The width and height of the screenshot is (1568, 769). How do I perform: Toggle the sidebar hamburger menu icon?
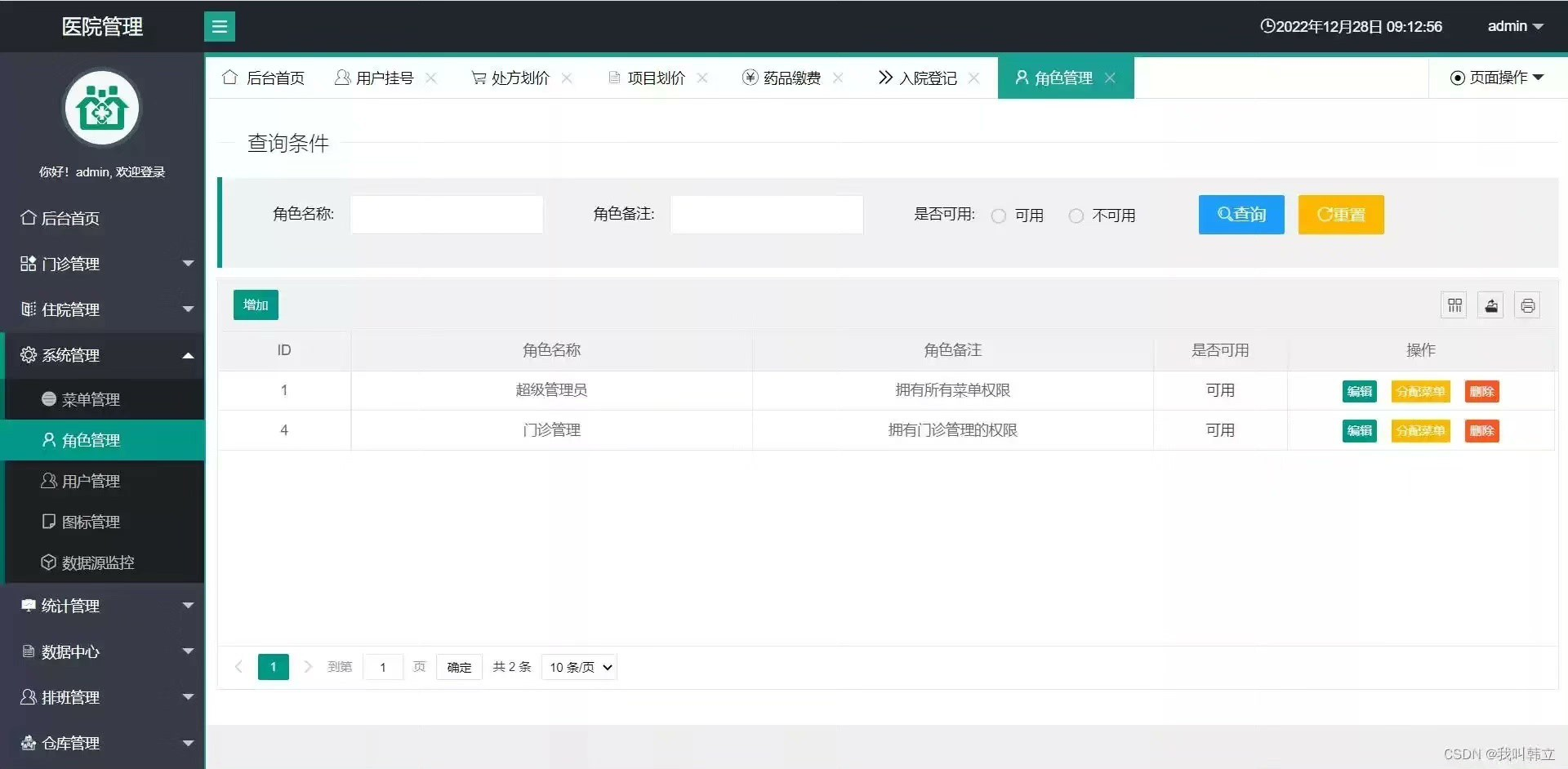pos(220,27)
